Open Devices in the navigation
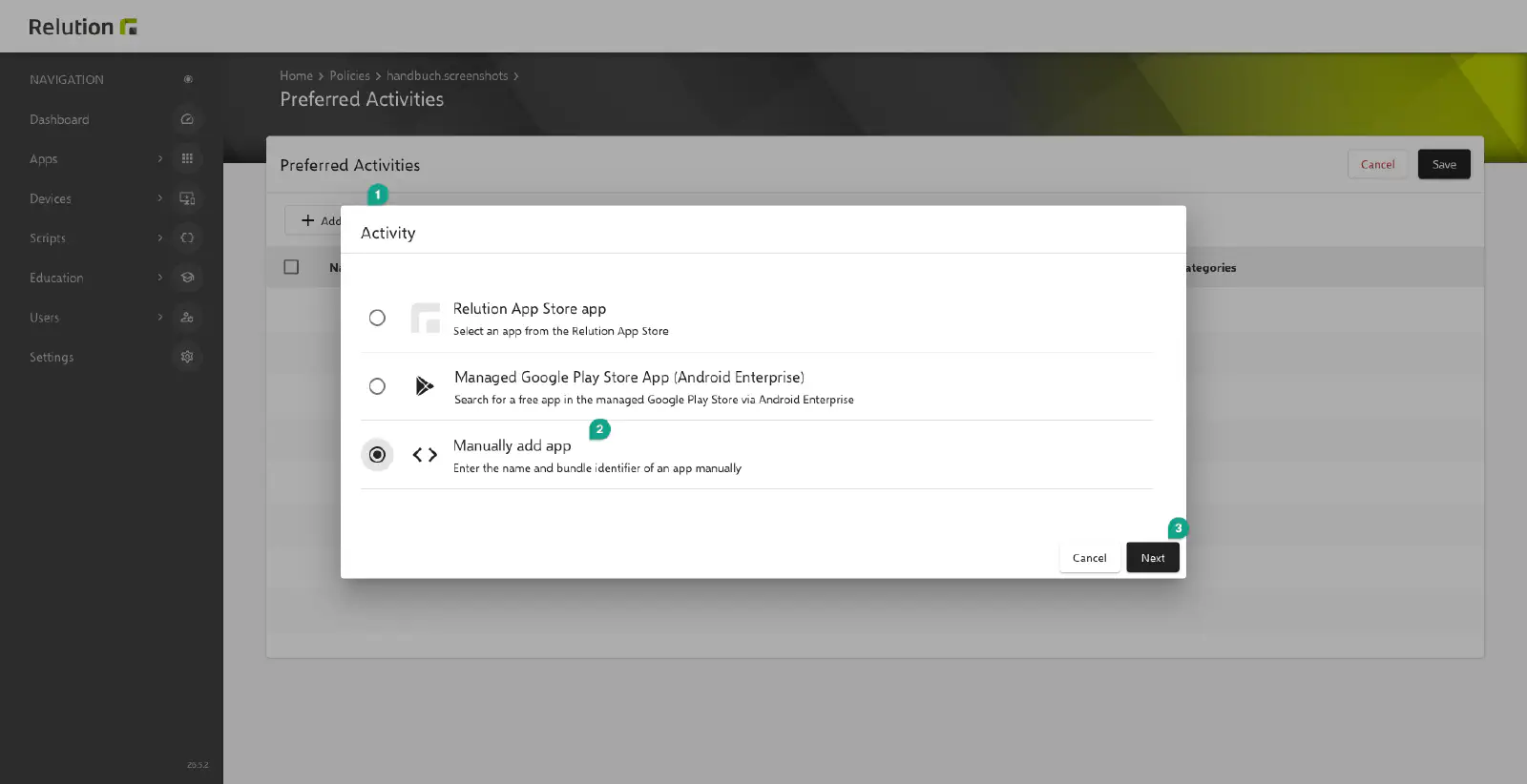Screen dimensions: 1527x784 tap(51, 198)
